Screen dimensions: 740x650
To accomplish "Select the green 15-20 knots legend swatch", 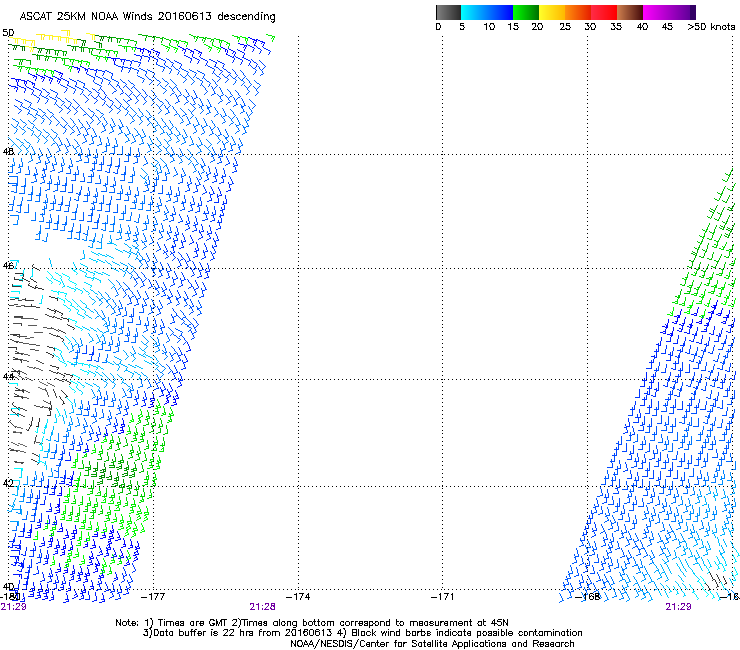I will point(526,12).
